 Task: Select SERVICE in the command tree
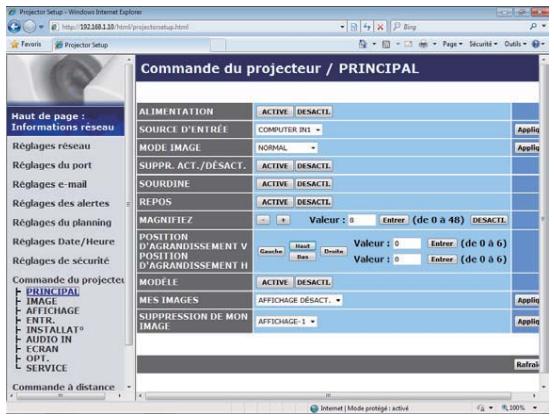click(47, 368)
